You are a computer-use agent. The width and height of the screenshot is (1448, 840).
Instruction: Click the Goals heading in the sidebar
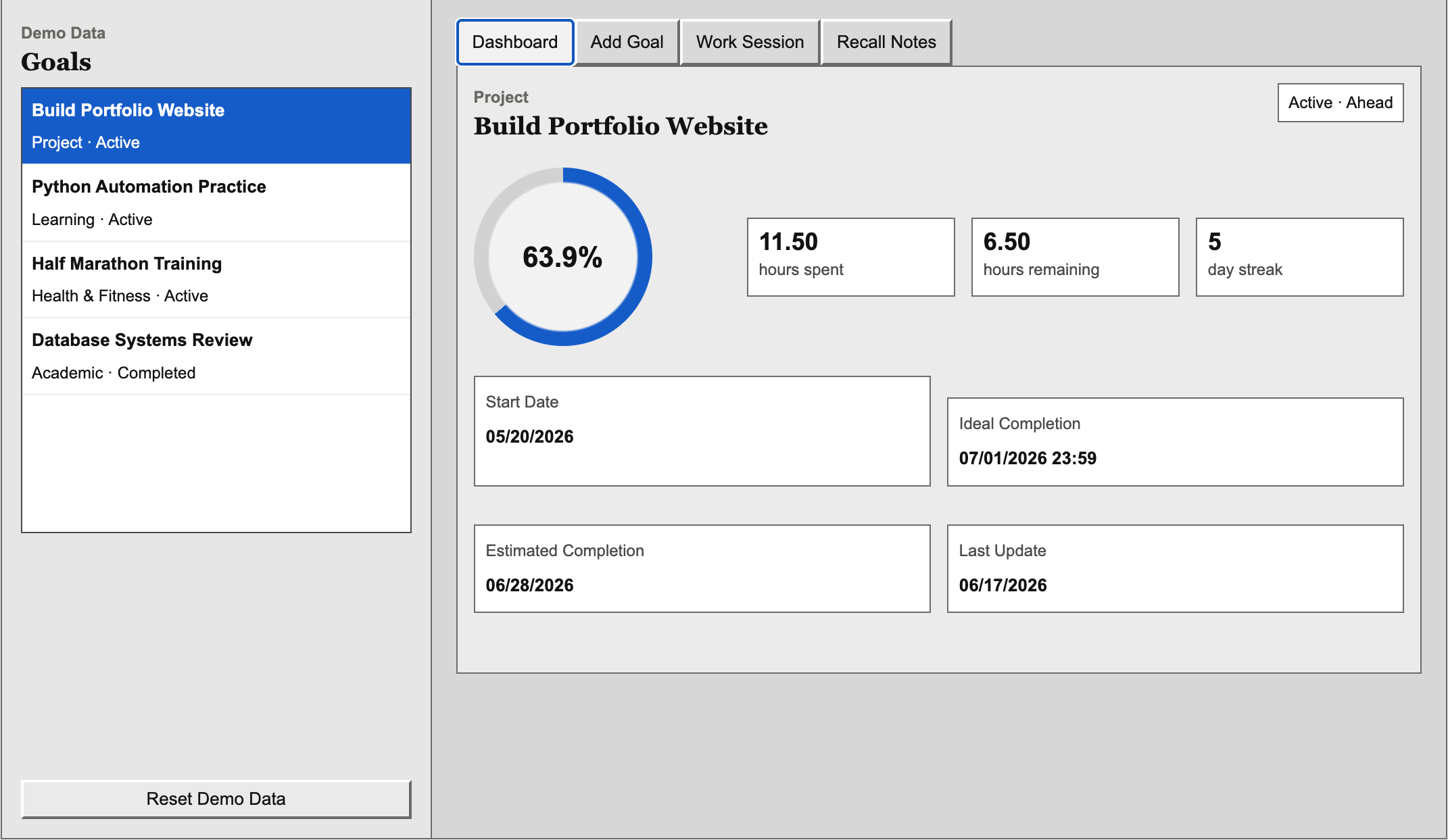(56, 62)
